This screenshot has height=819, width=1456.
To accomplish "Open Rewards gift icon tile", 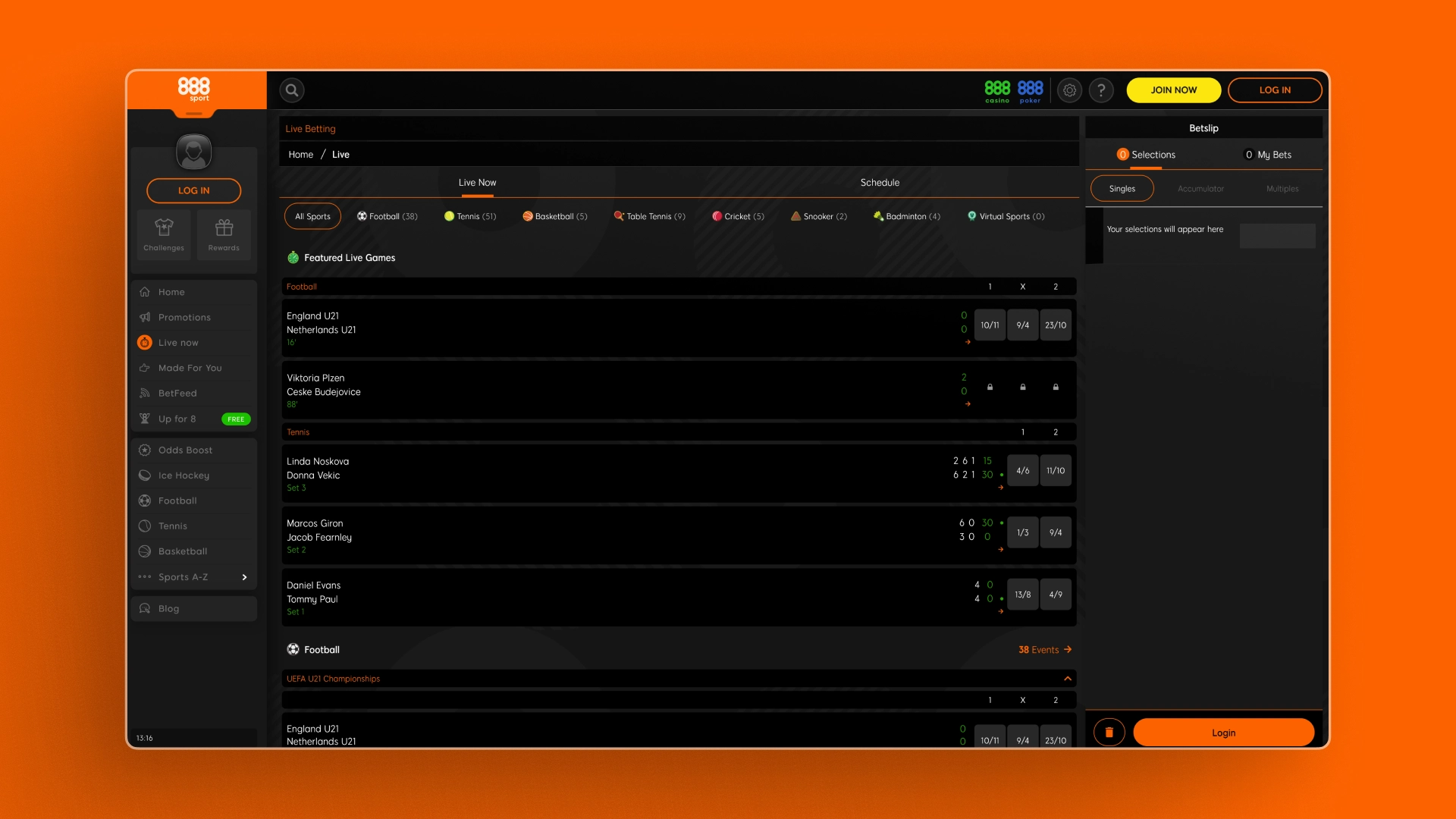I will (x=224, y=235).
